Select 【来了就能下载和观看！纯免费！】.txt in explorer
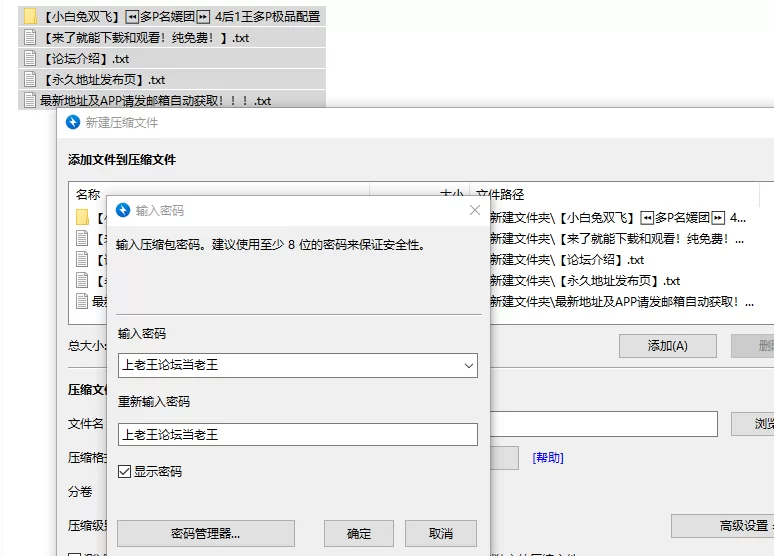 pyautogui.click(x=172, y=38)
